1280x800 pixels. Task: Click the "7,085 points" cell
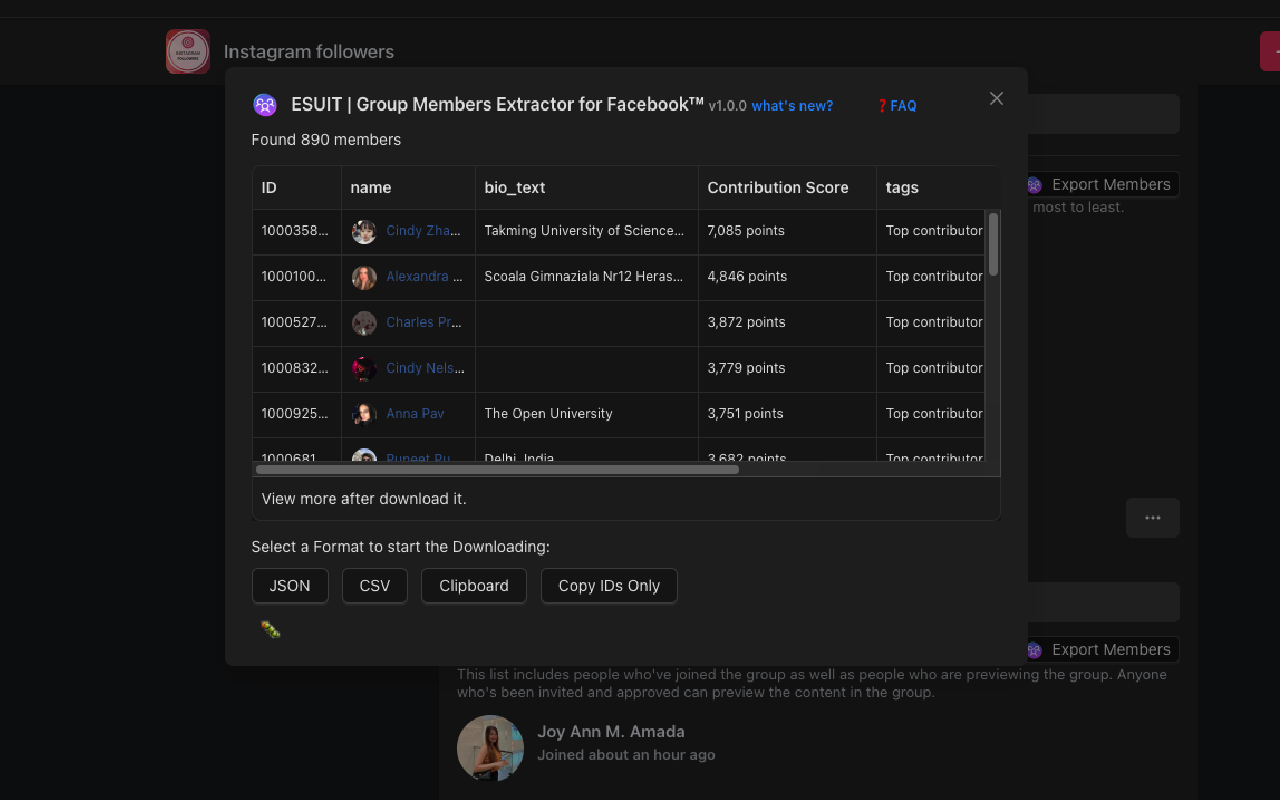[x=787, y=231]
